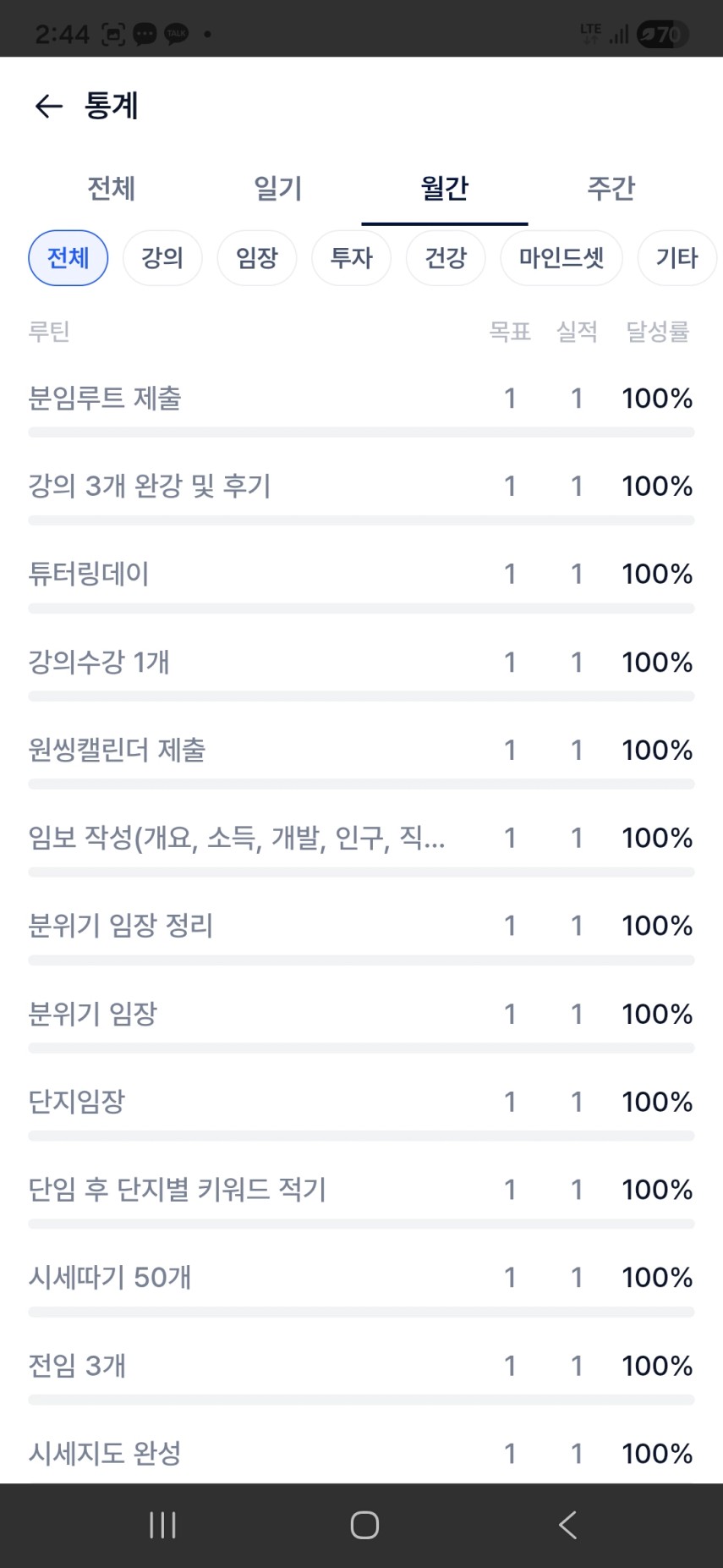Select the 전체 category chip
The height and width of the screenshot is (1568, 723).
68,258
